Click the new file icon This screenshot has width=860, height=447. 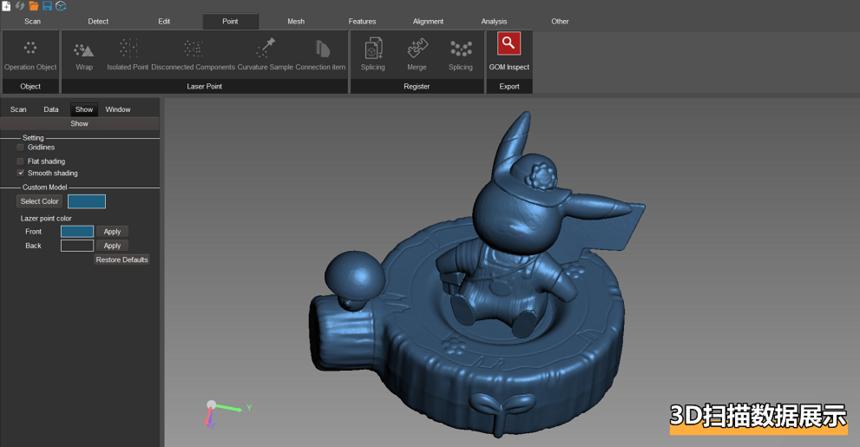[6, 6]
